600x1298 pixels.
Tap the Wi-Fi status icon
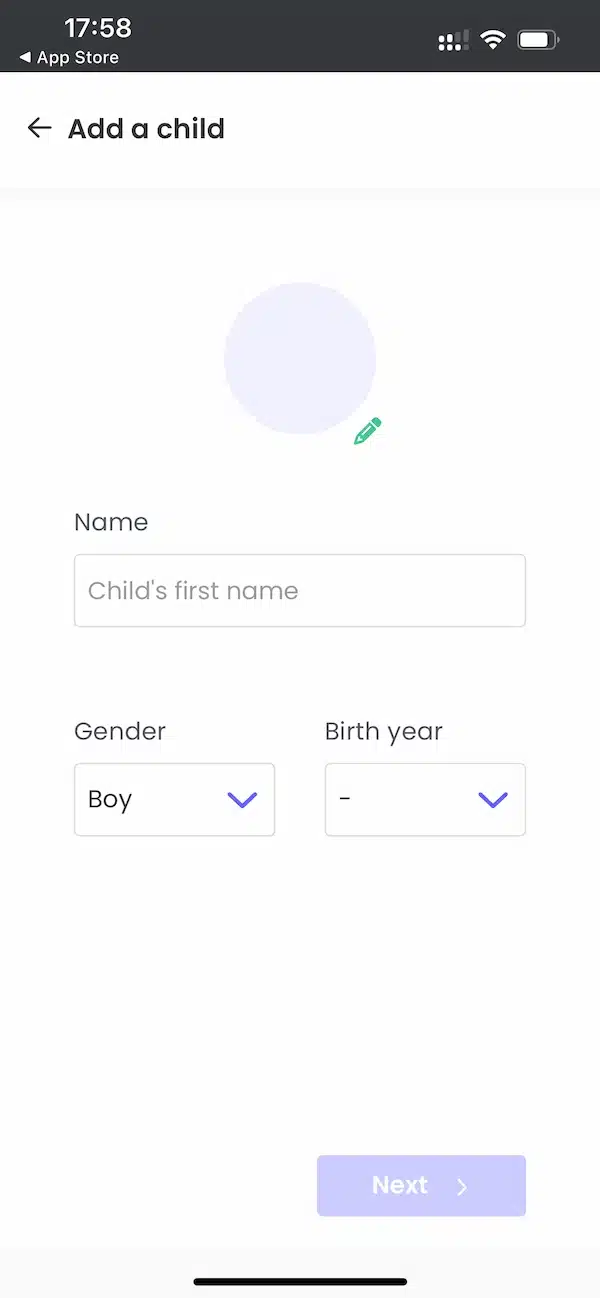[x=493, y=40]
